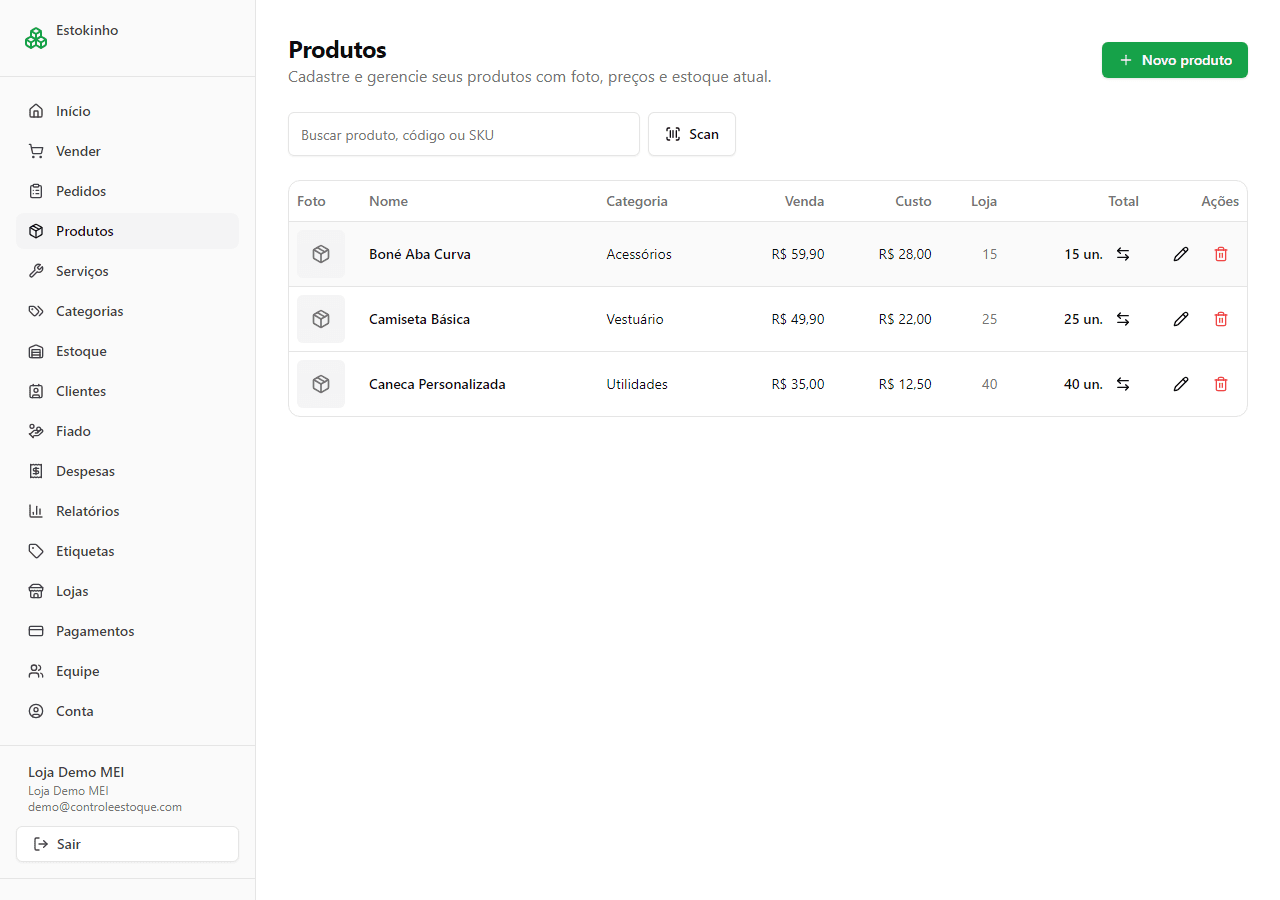Image resolution: width=1280 pixels, height=900 pixels.
Task: Go to Despesas in the sidebar
Action: [x=127, y=471]
